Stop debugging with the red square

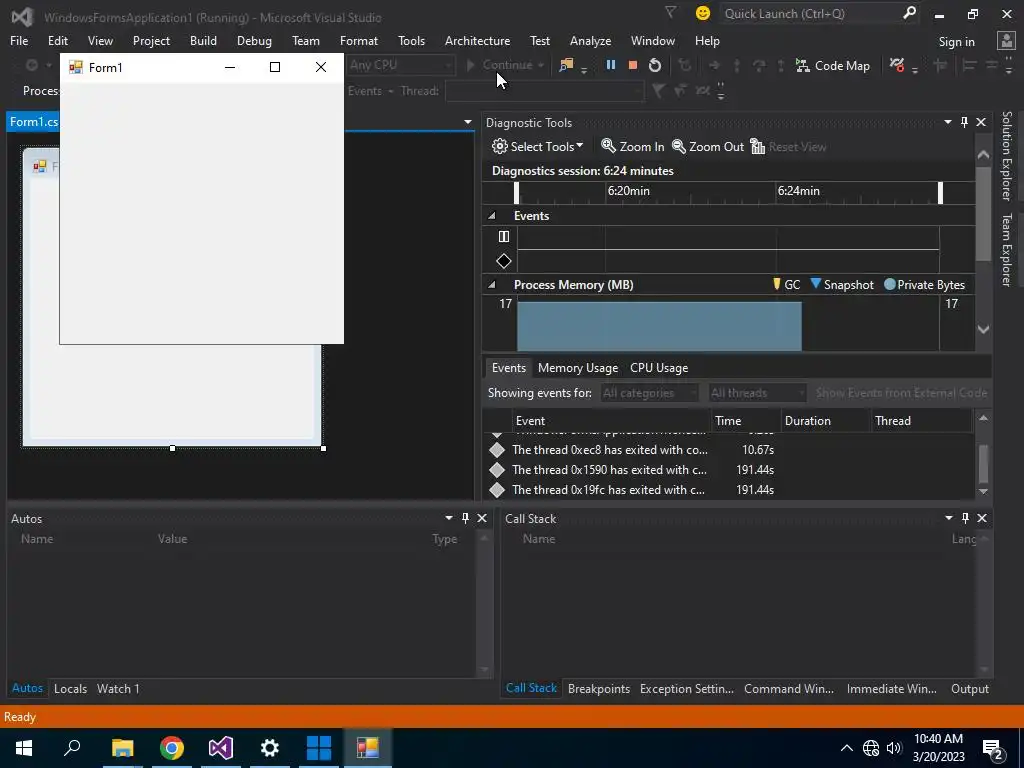(x=632, y=65)
